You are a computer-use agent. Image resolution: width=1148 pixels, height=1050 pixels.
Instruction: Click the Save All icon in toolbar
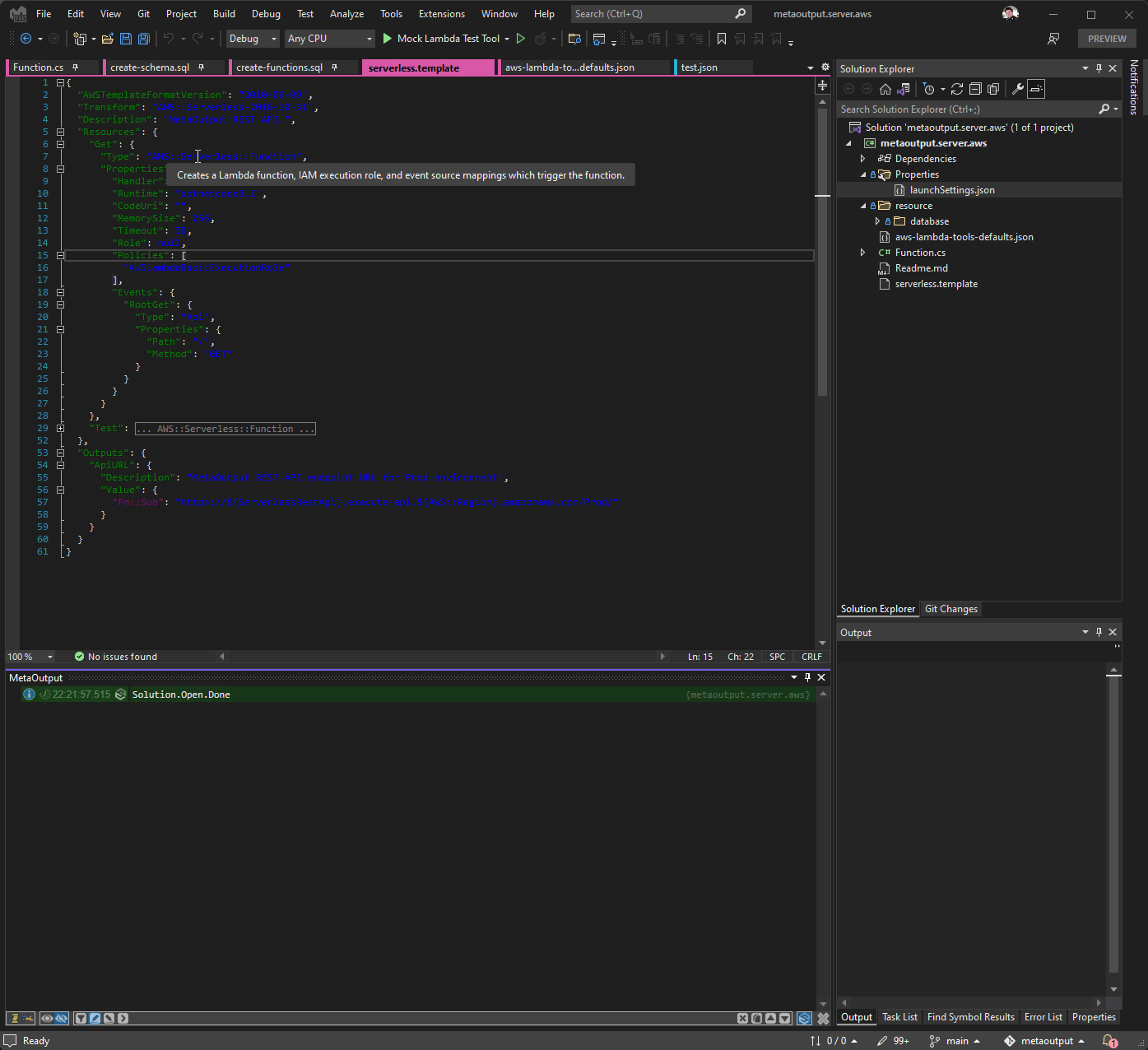point(142,39)
